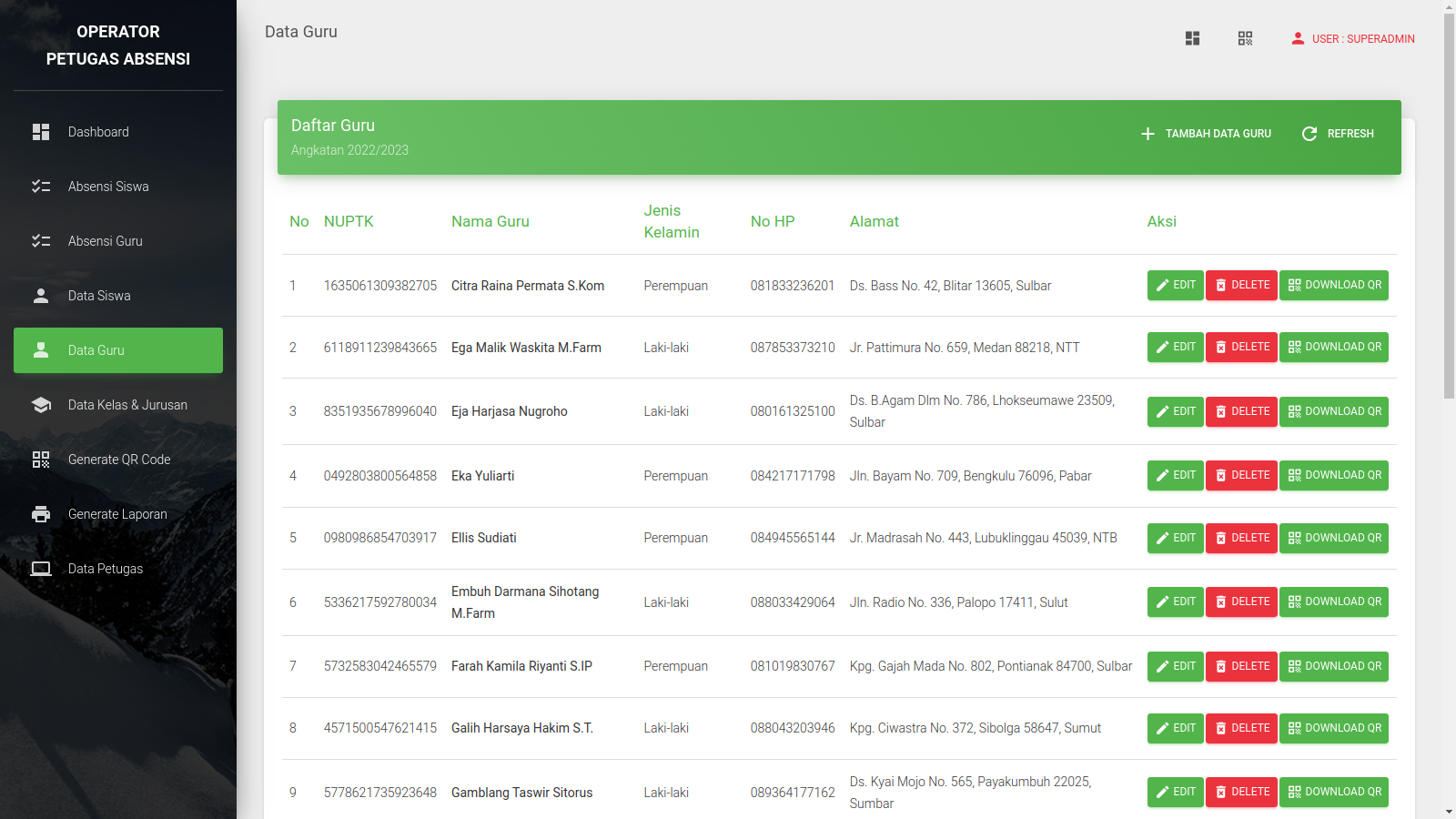Refresh the teacher list
This screenshot has height=819, width=1456.
(x=1338, y=134)
